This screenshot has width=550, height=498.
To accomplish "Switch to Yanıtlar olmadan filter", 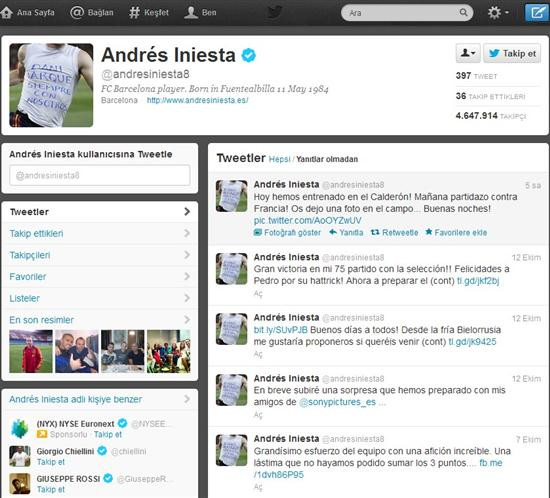I will 327,159.
